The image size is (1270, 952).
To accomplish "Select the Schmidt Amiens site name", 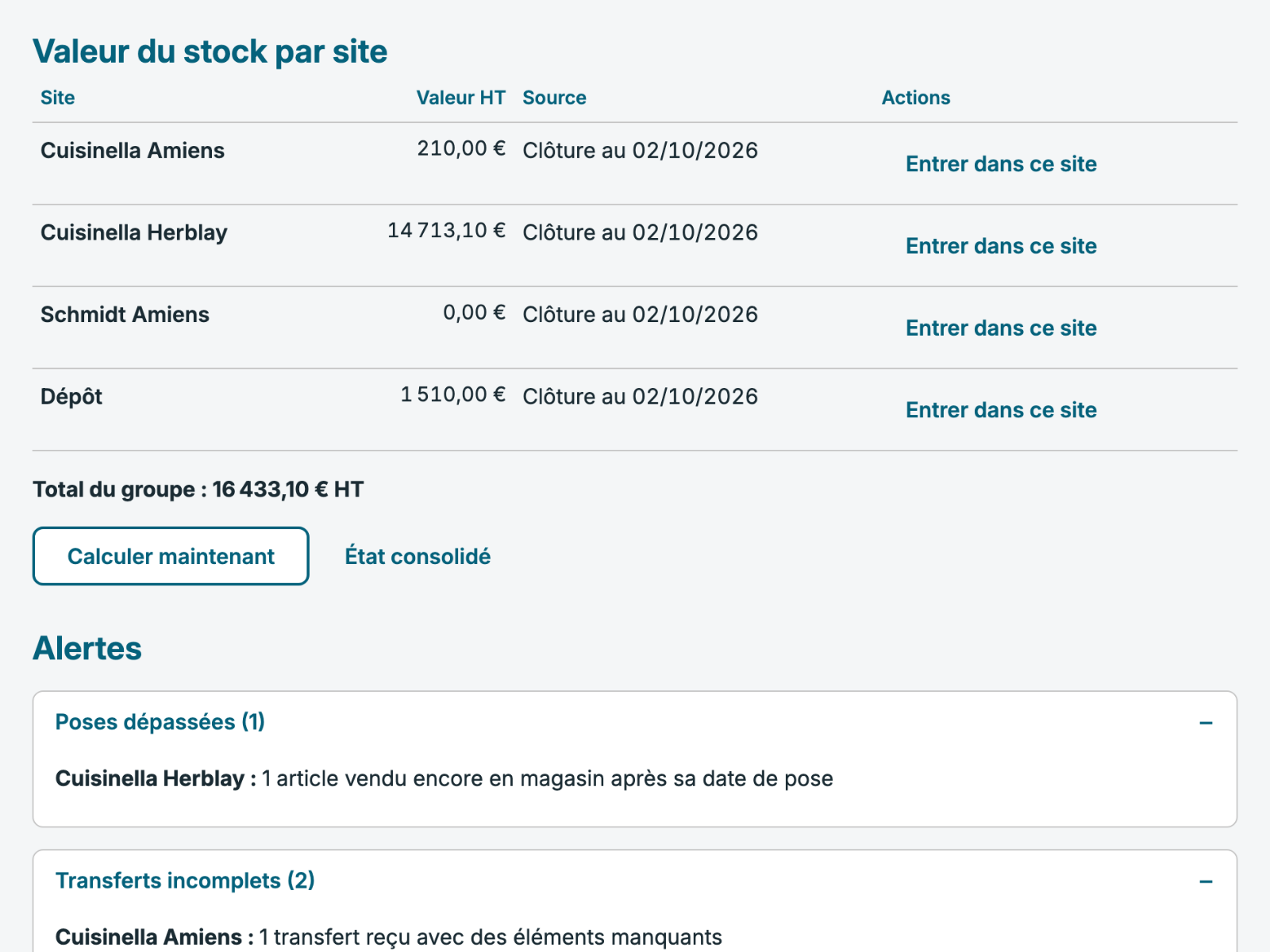I will pyautogui.click(x=125, y=315).
